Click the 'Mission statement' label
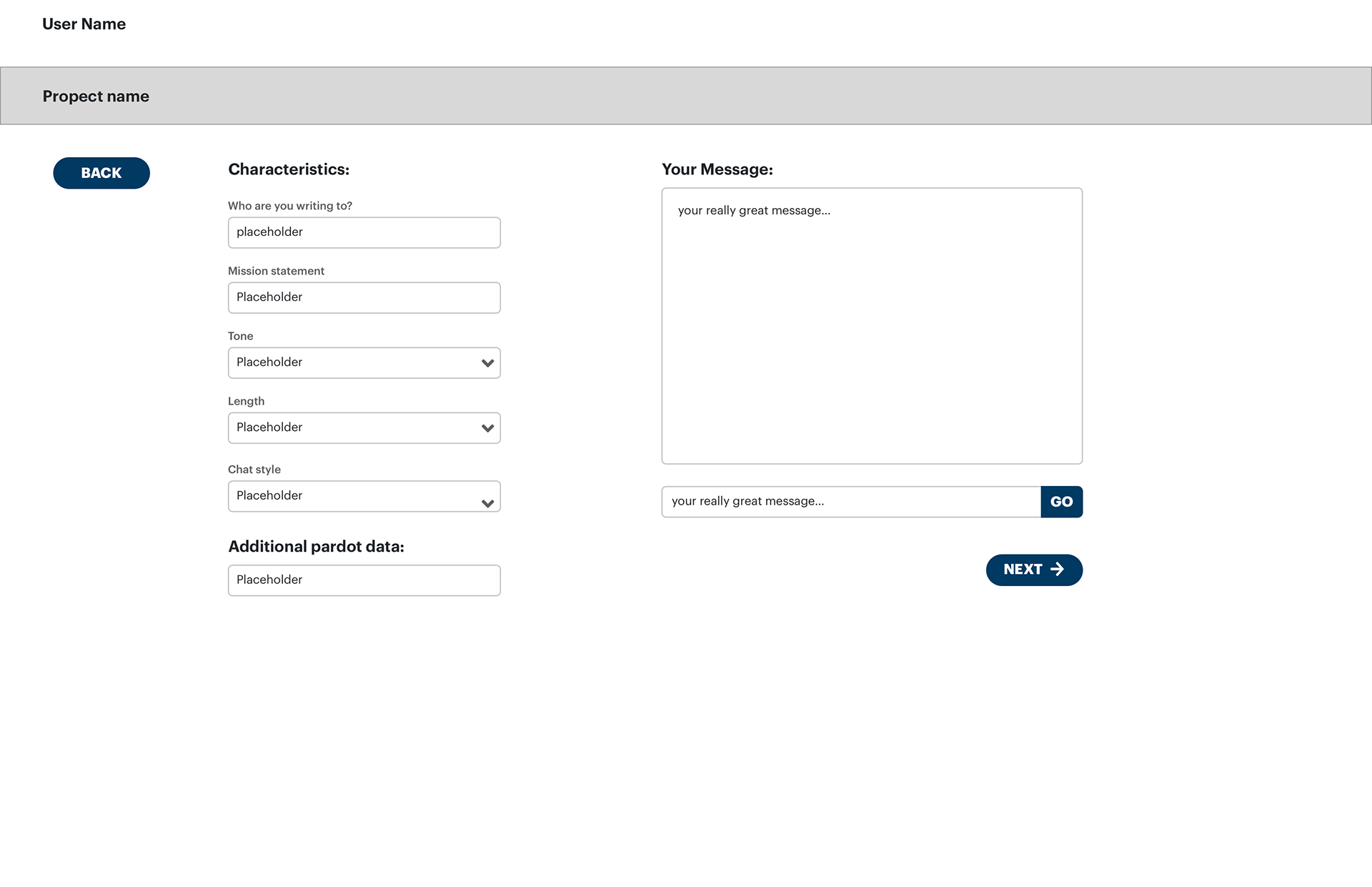Viewport: 1372px width, 887px height. 276,271
